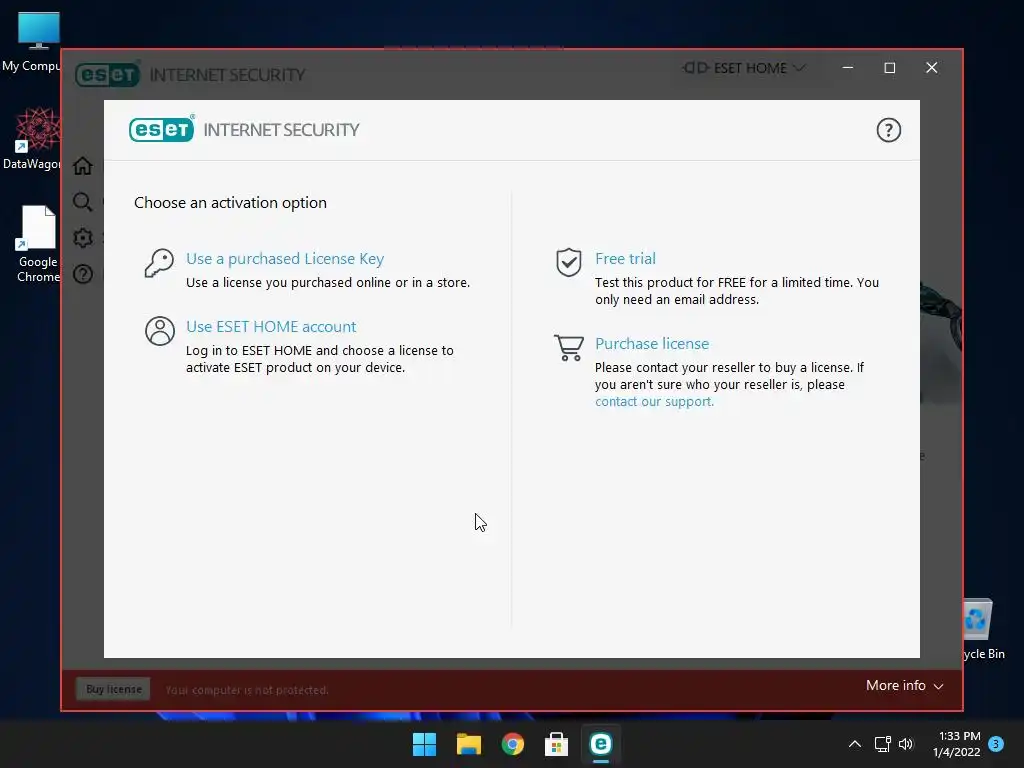1024x768 pixels.
Task: Open network status tray icon
Action: 882,744
